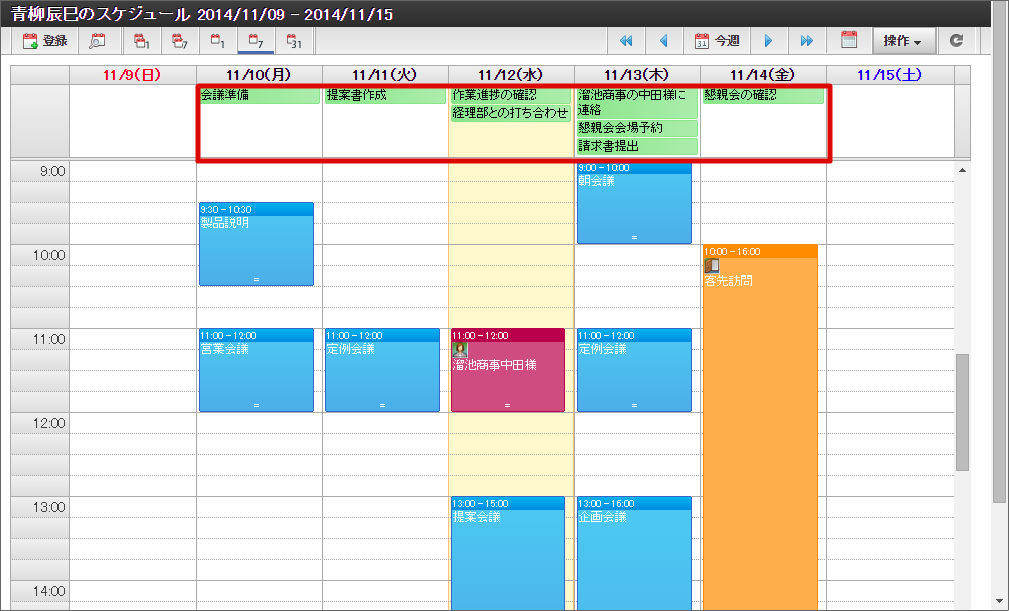Open the 懇親会の確認 task
The image size is (1009, 611).
[763, 95]
